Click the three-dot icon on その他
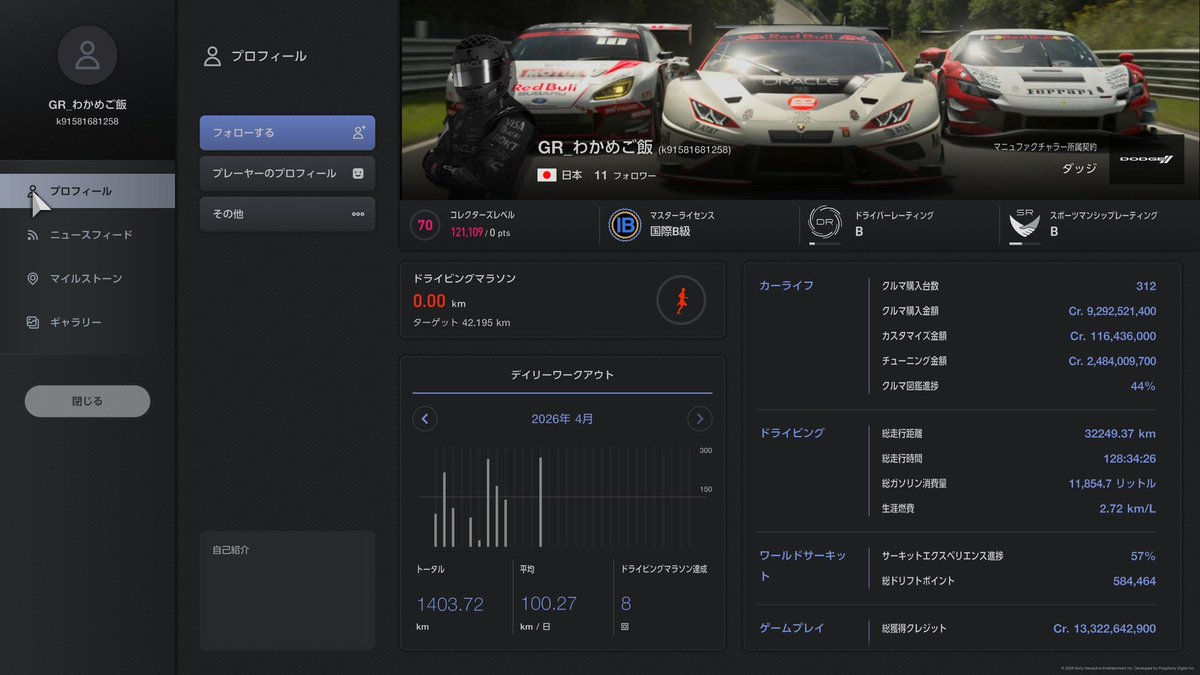 (x=358, y=214)
